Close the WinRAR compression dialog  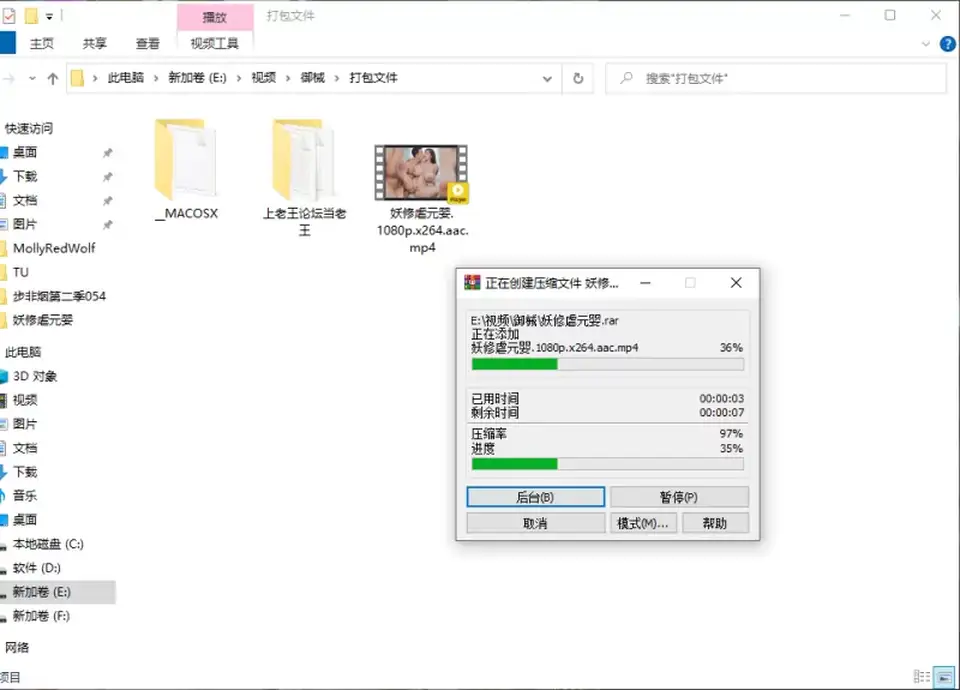(736, 282)
